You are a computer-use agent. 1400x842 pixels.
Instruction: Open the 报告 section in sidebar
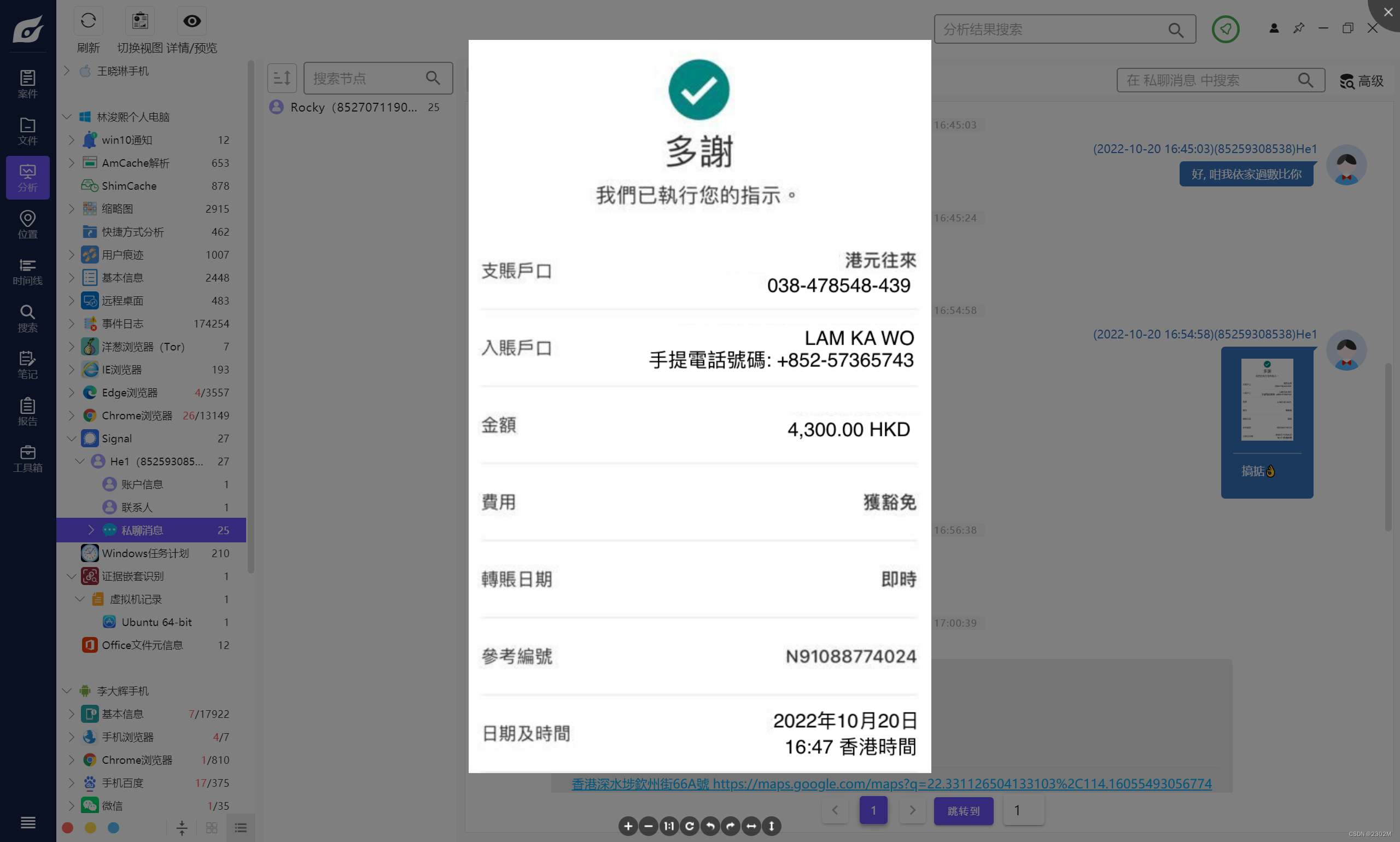(27, 411)
